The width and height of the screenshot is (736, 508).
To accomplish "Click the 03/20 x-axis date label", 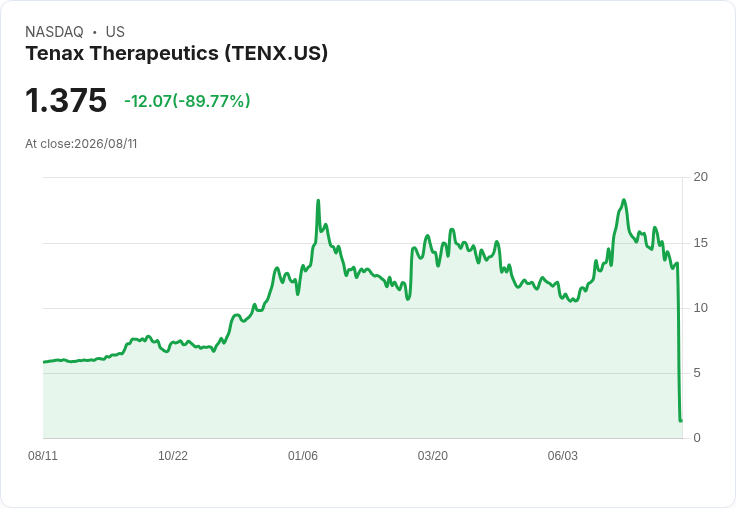I will [433, 455].
